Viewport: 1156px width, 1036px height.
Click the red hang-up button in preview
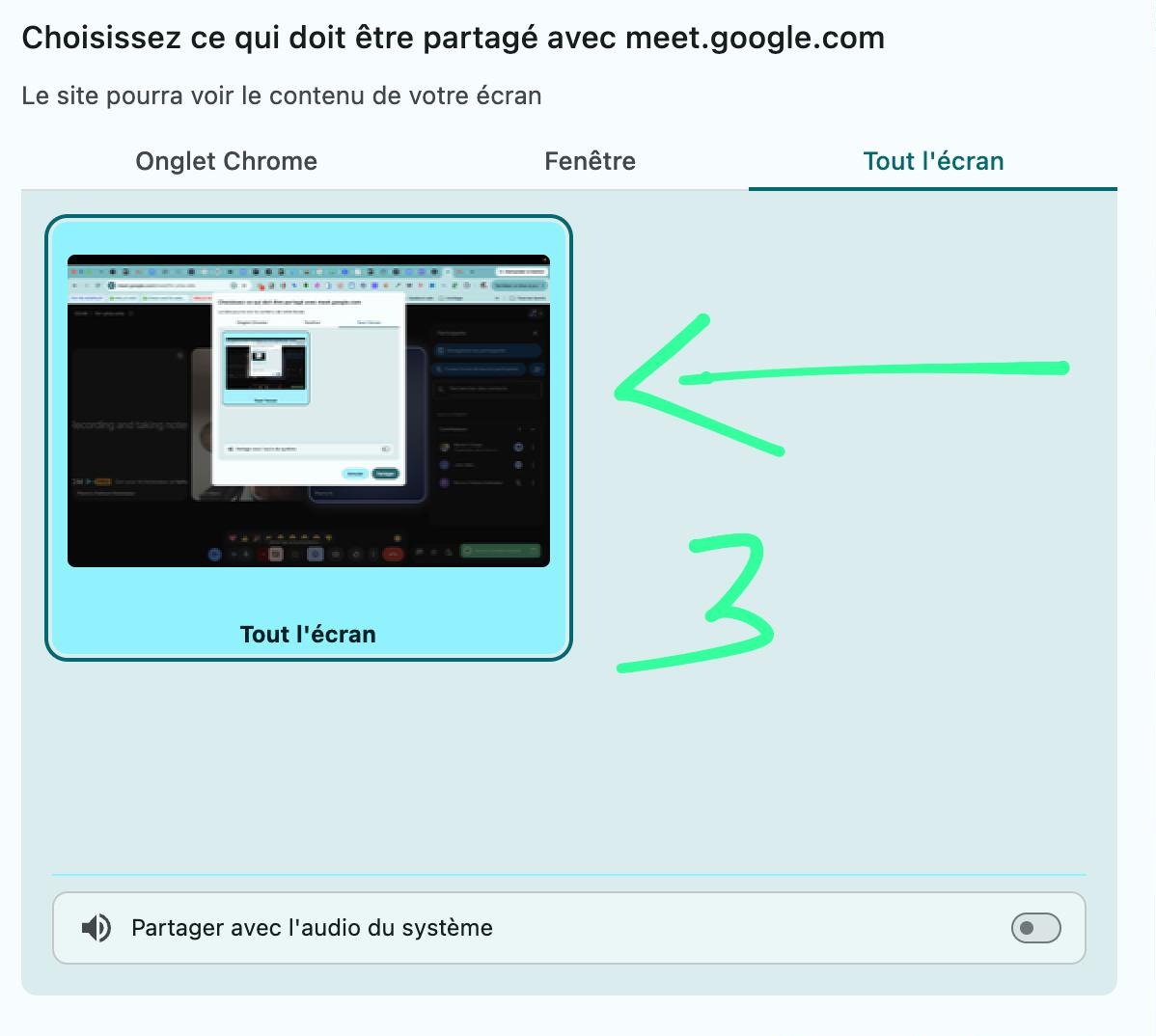pos(394,554)
